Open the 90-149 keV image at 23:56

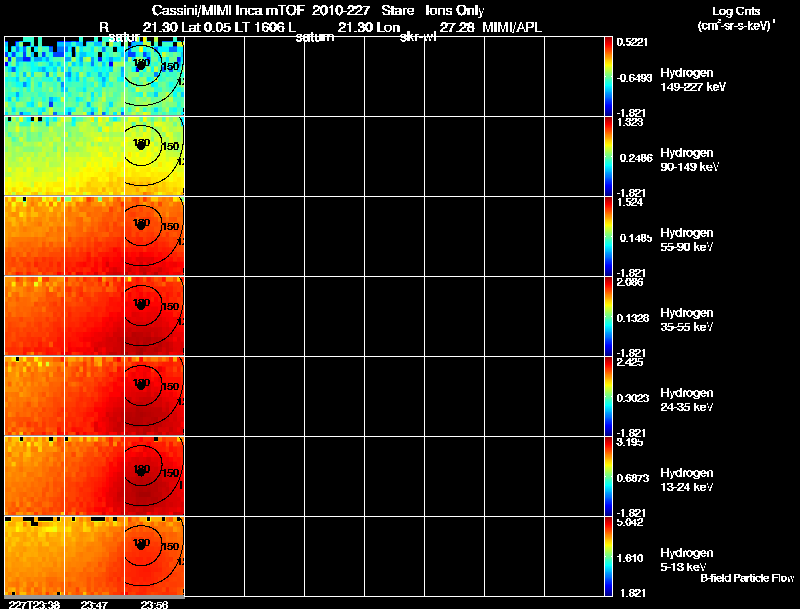pos(155,156)
